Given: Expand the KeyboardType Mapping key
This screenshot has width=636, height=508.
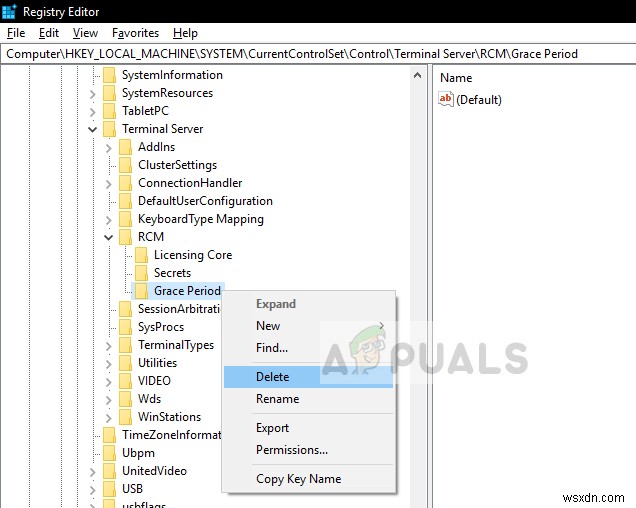Looking at the screenshot, I should [108, 220].
